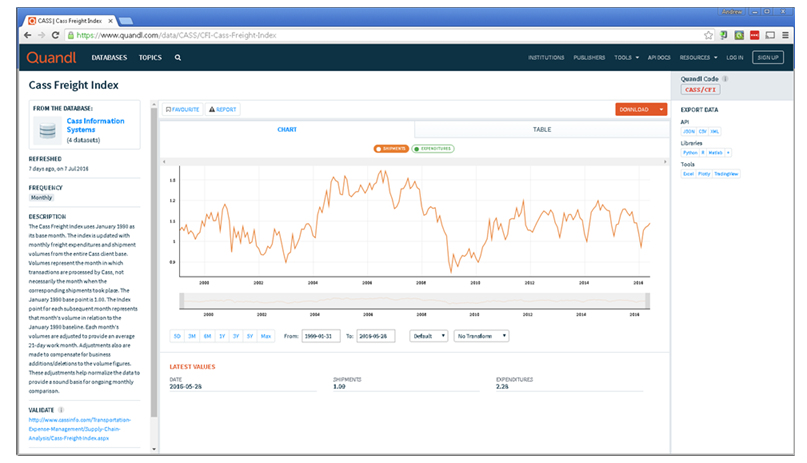
Task: Click the Report button
Action: point(222,110)
